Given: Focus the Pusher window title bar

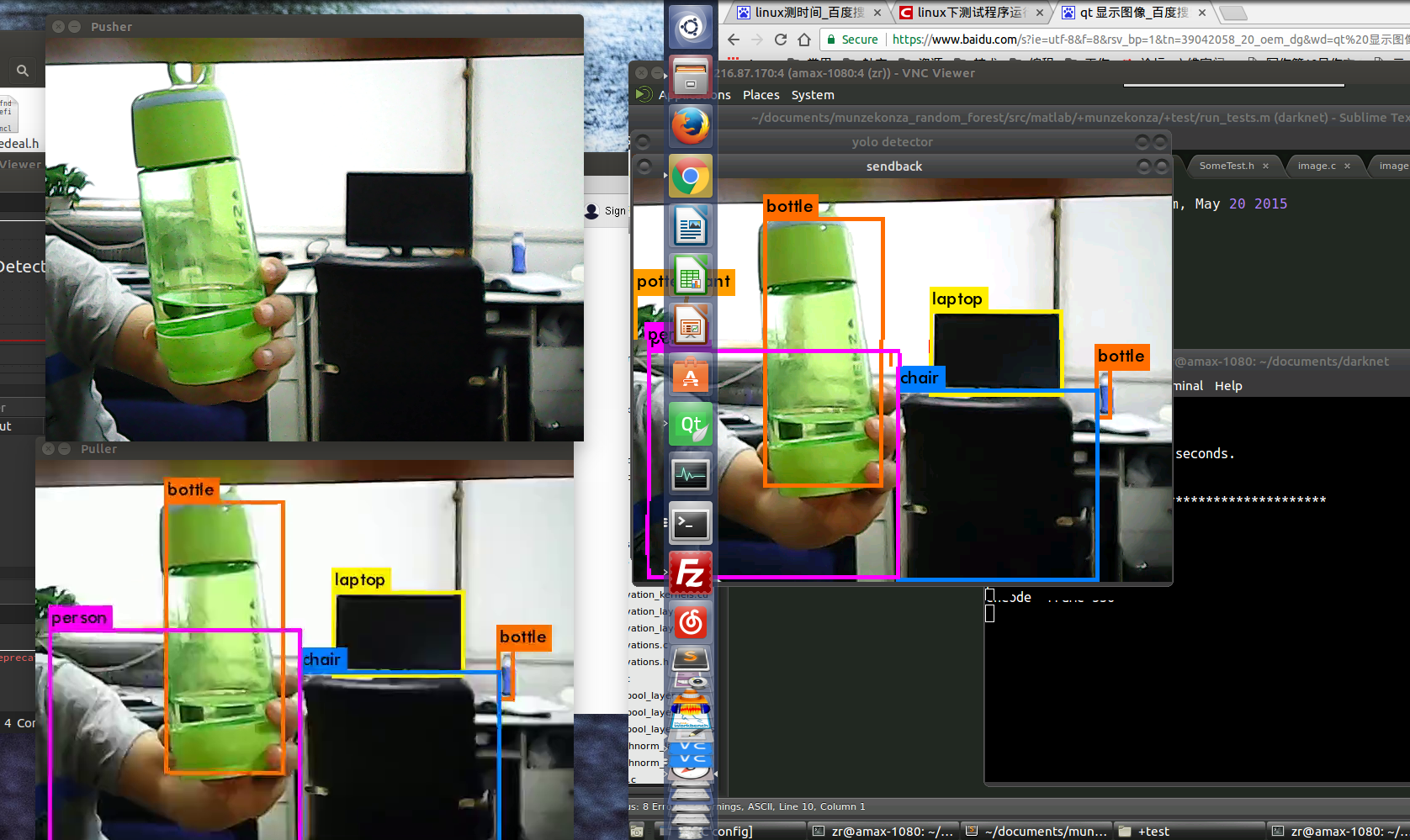Looking at the screenshot, I should (315, 26).
